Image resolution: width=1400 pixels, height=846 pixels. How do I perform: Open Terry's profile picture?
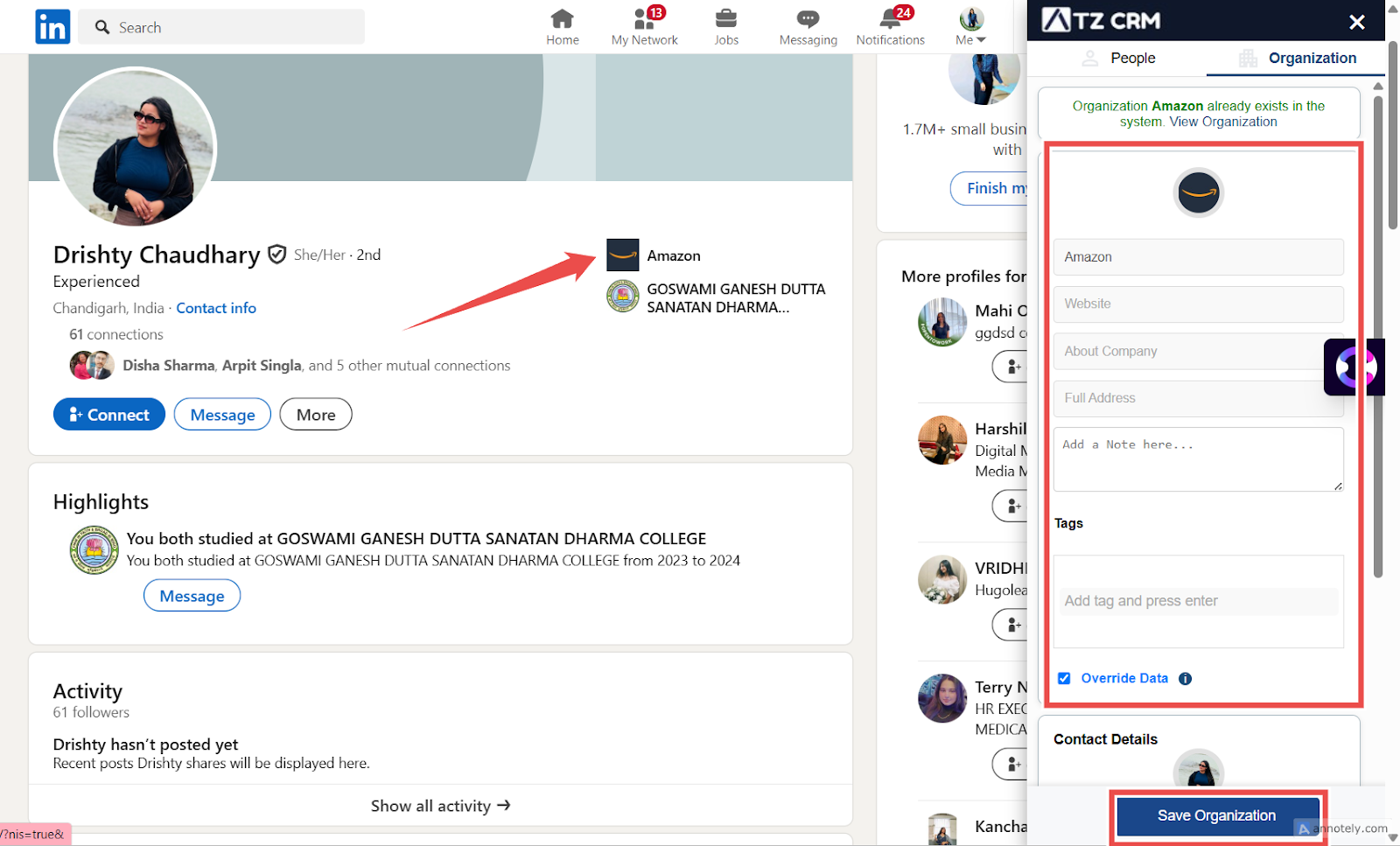point(942,698)
